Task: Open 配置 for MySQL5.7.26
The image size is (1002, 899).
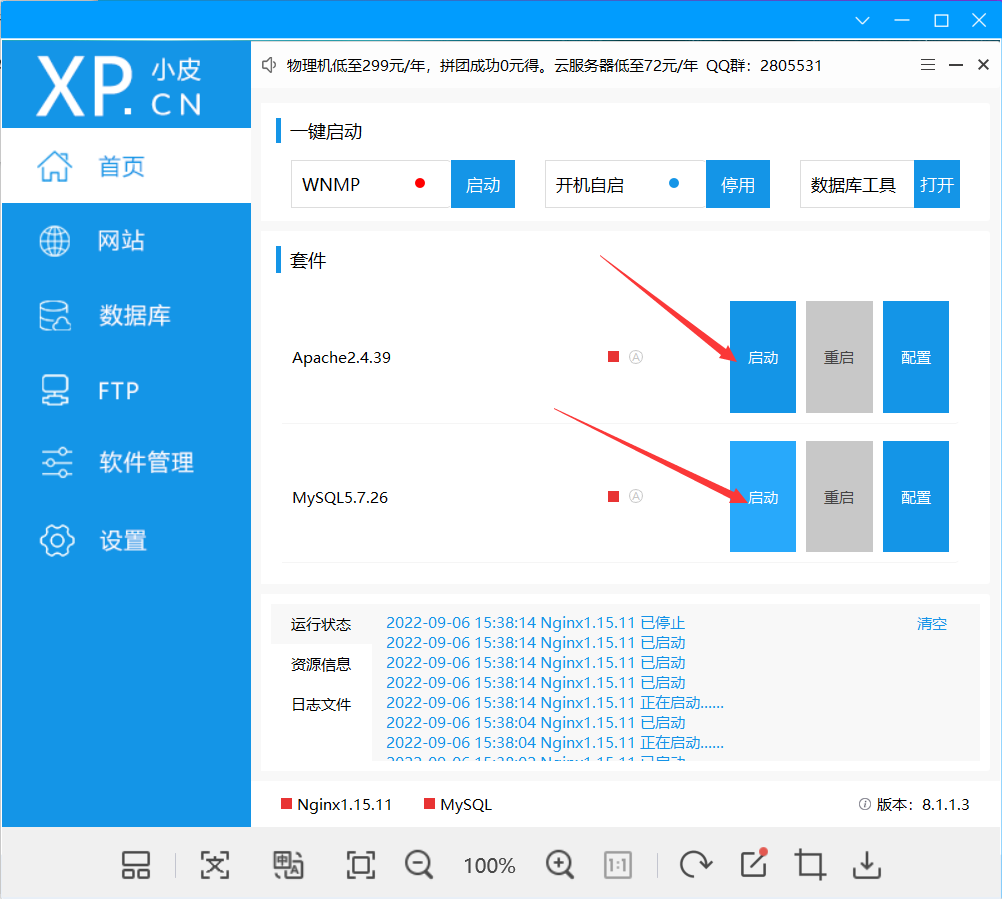Action: coord(916,496)
